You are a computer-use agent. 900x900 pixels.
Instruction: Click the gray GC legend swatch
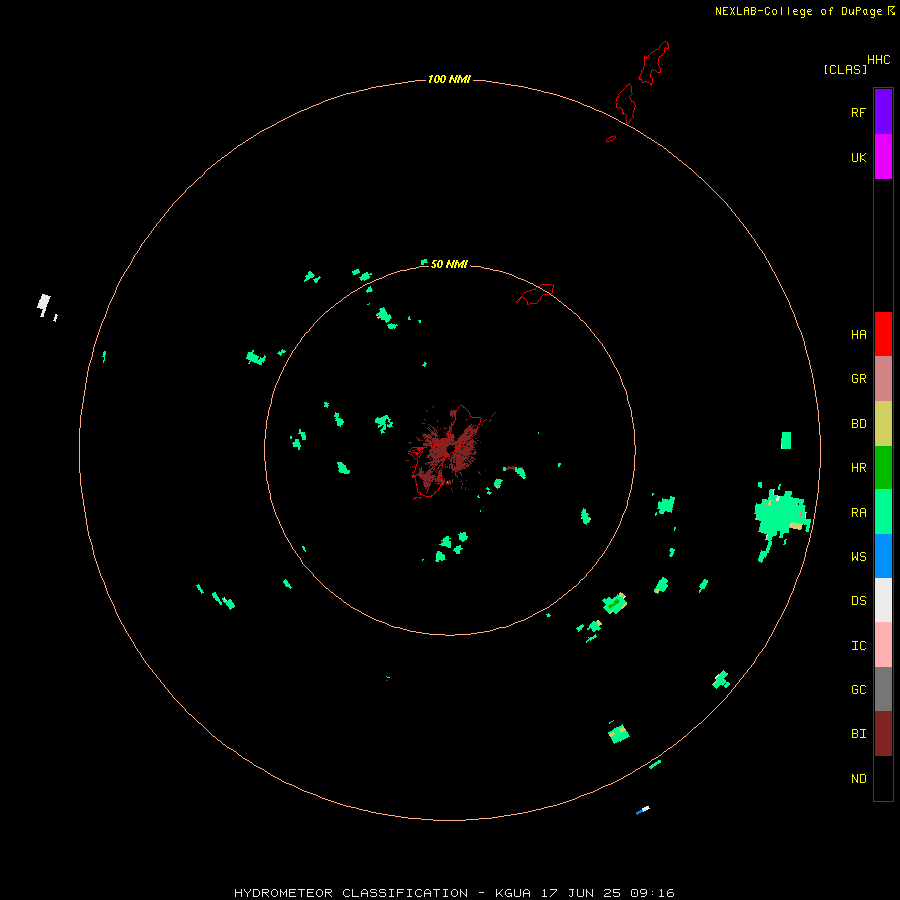point(883,689)
